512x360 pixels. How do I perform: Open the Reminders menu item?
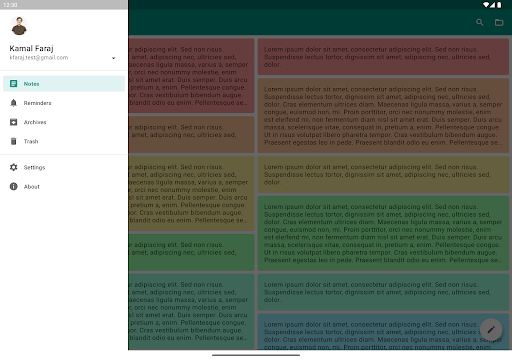(64, 103)
